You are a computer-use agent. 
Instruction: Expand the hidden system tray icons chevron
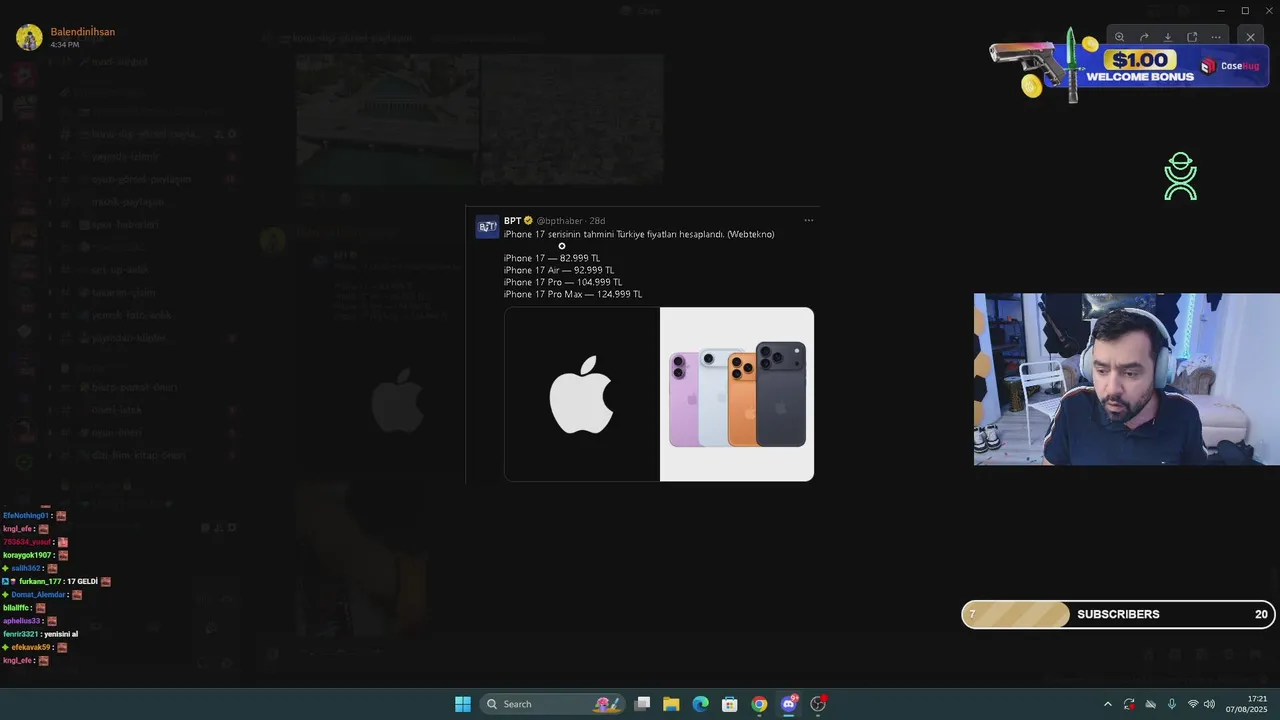coord(1107,704)
